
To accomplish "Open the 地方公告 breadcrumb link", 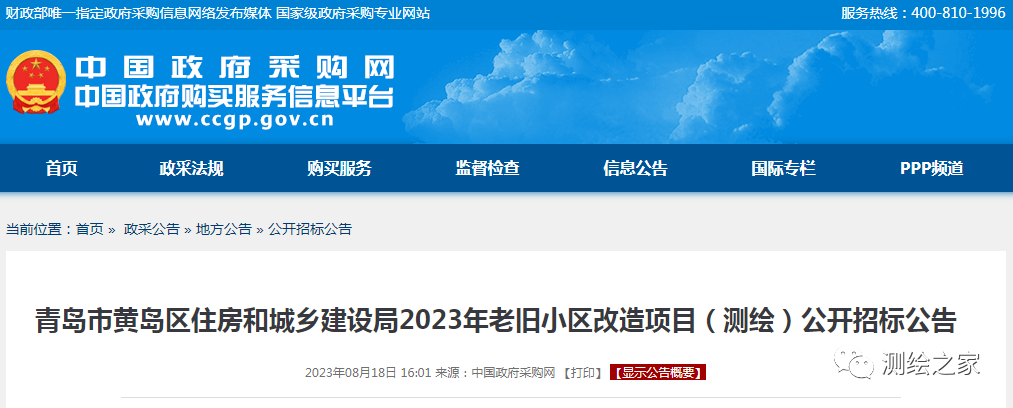I will (224, 229).
